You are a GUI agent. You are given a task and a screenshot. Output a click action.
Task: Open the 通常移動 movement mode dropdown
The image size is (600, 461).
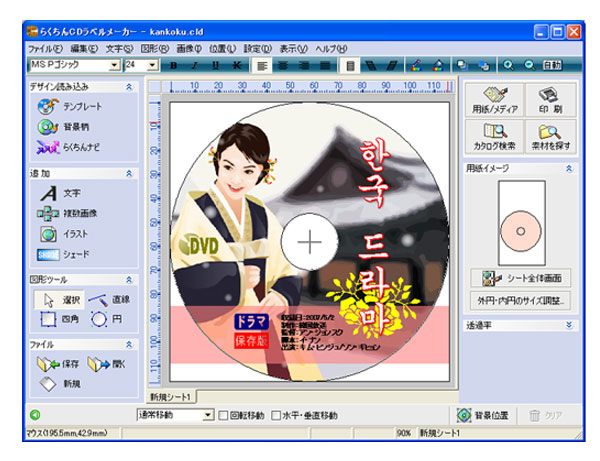[208, 415]
